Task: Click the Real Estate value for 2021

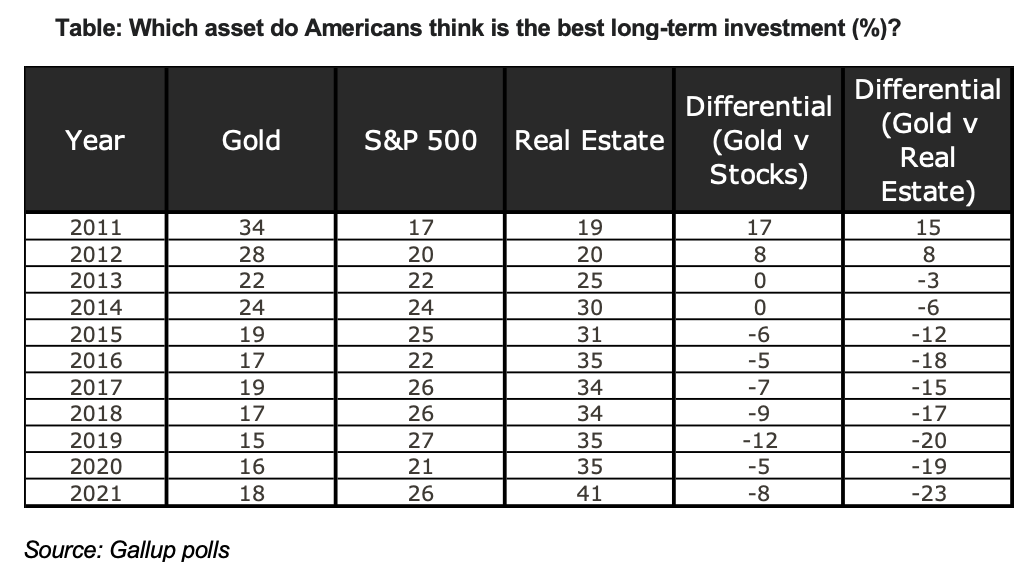Action: point(590,492)
